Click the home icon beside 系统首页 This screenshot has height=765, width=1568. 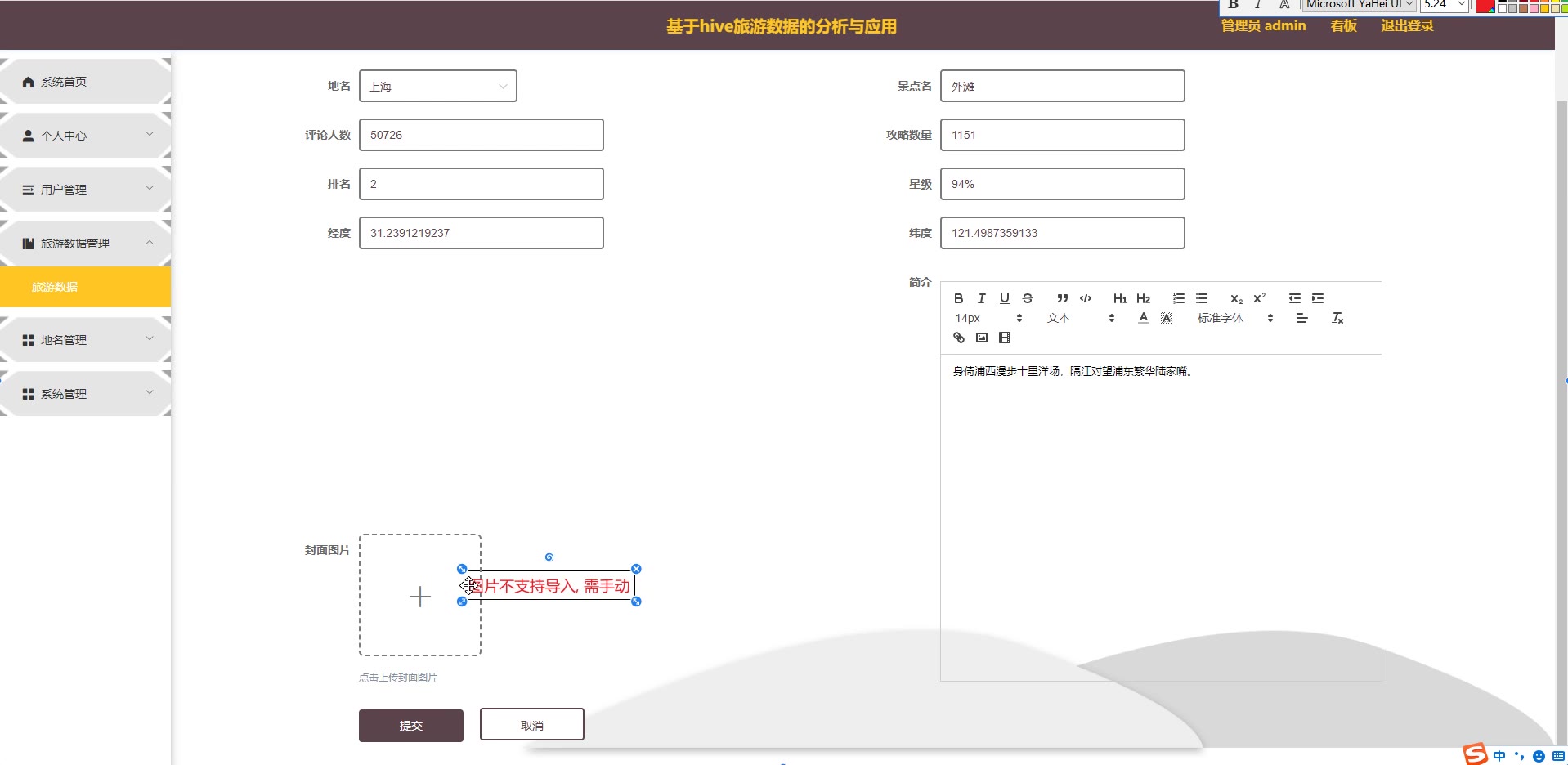tap(29, 82)
